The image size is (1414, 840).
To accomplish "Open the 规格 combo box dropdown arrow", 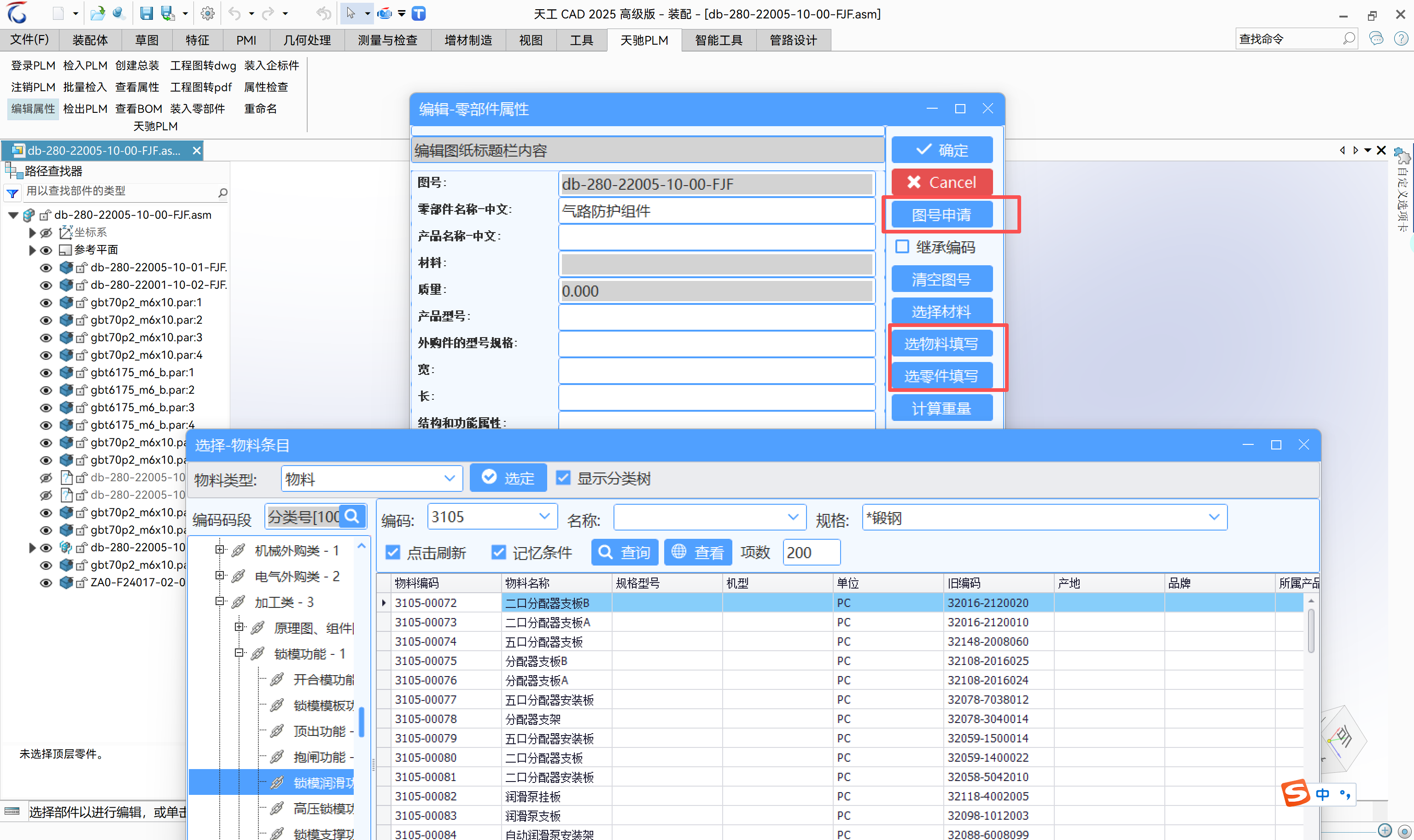I will [x=1214, y=517].
